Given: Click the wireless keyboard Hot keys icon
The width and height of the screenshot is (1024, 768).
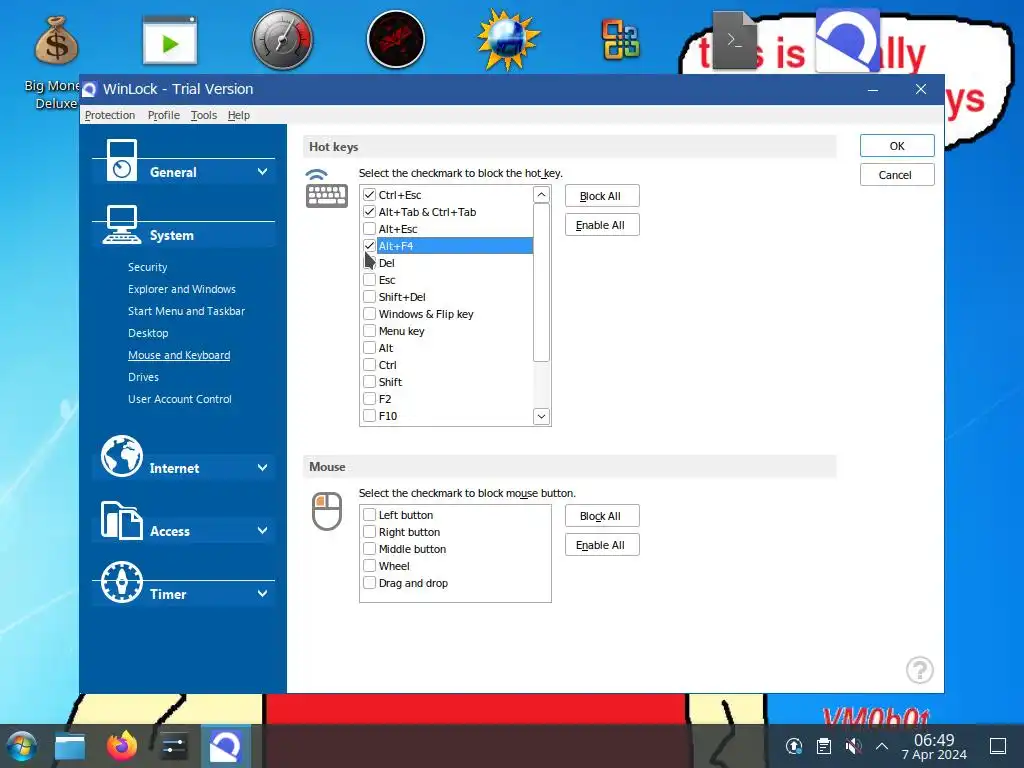Looking at the screenshot, I should point(327,189).
